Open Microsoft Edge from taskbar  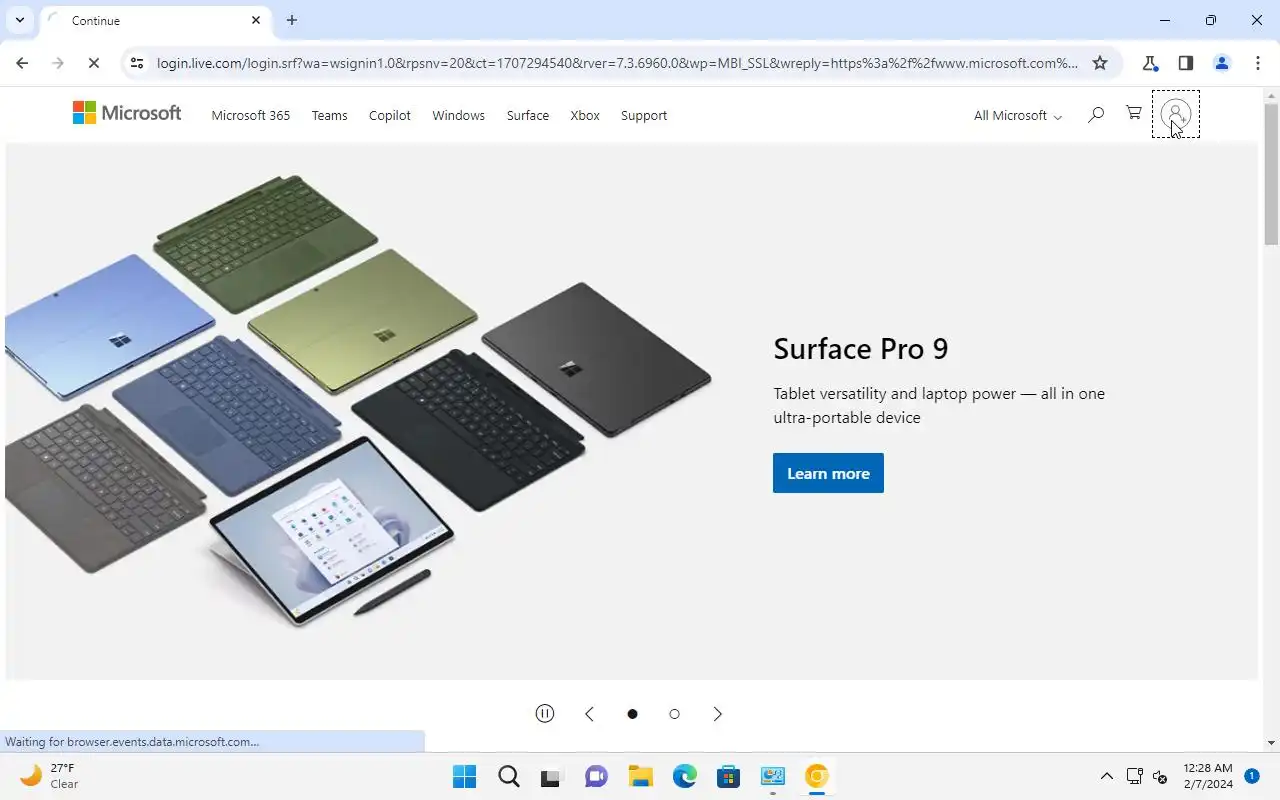click(685, 776)
